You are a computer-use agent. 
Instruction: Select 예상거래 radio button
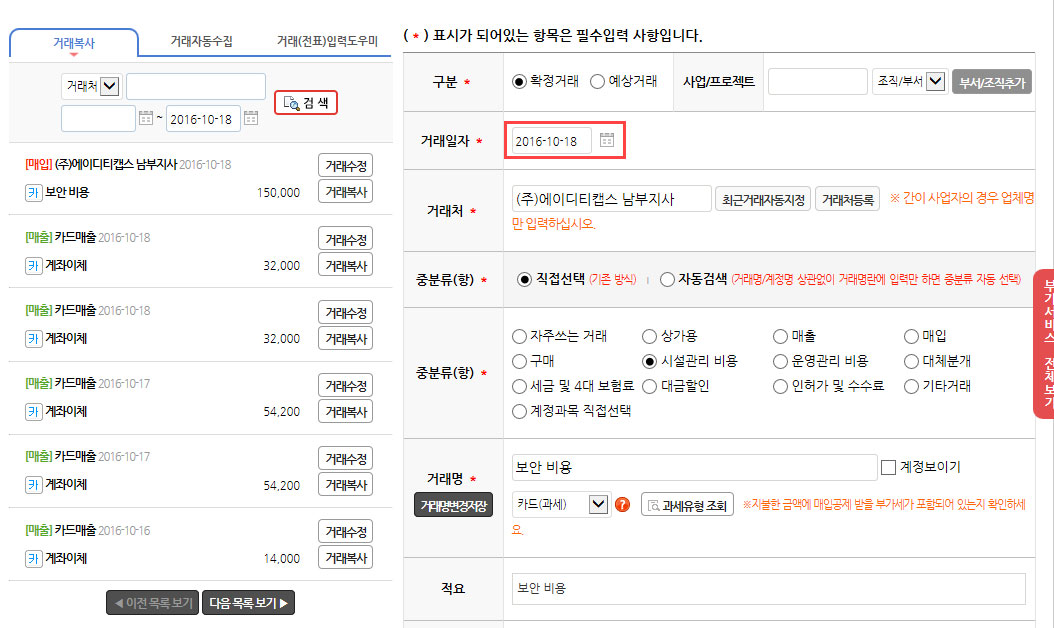(x=597, y=81)
